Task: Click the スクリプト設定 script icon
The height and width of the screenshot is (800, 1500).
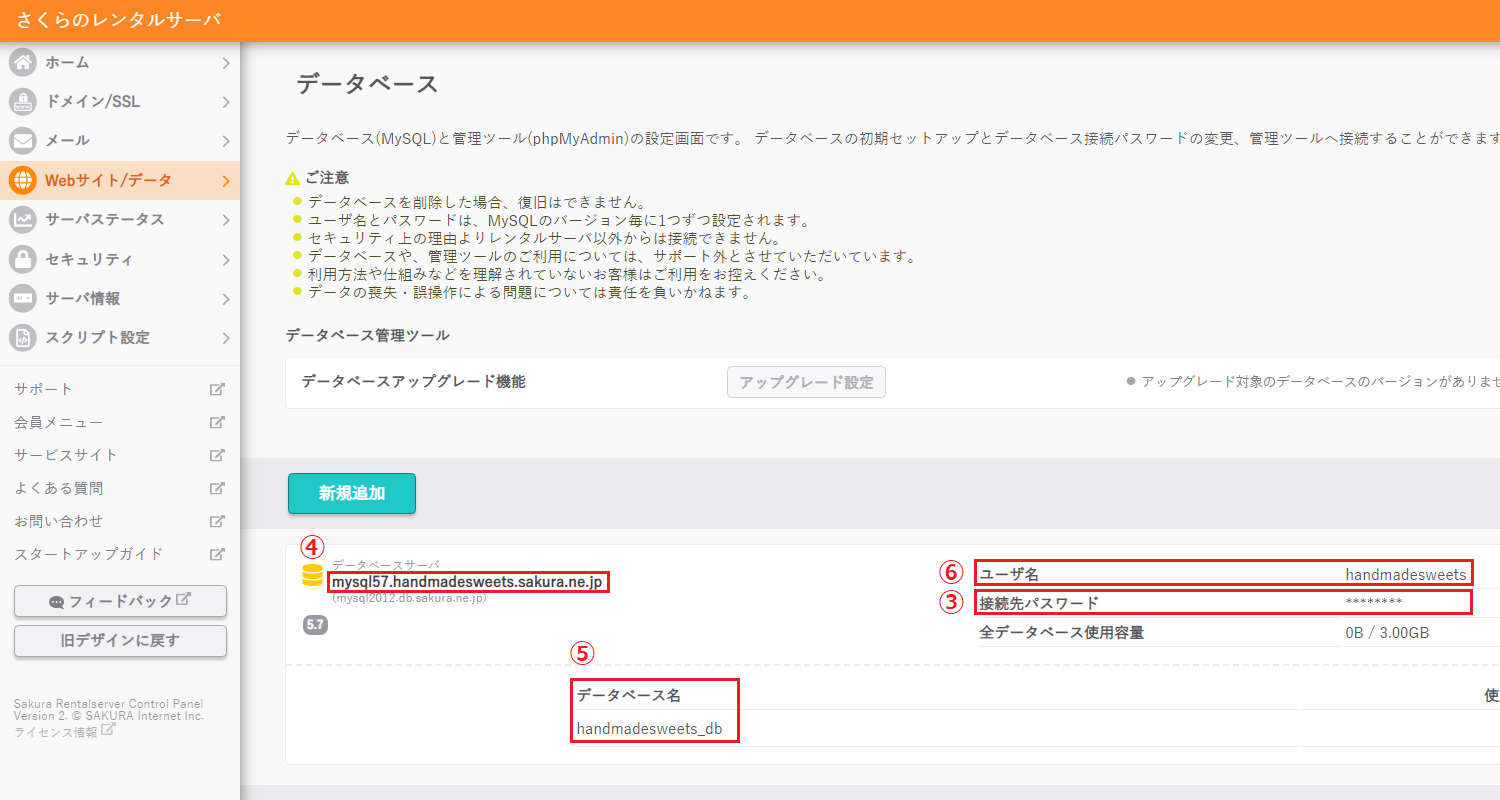Action: (22, 337)
